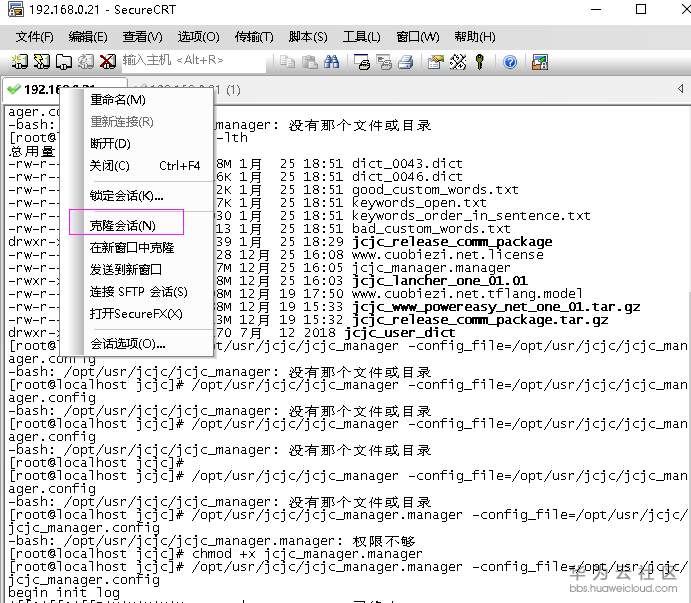Screen dimensions: 691x603
Task: Click the Disconnect red X icon
Action: coord(108,62)
